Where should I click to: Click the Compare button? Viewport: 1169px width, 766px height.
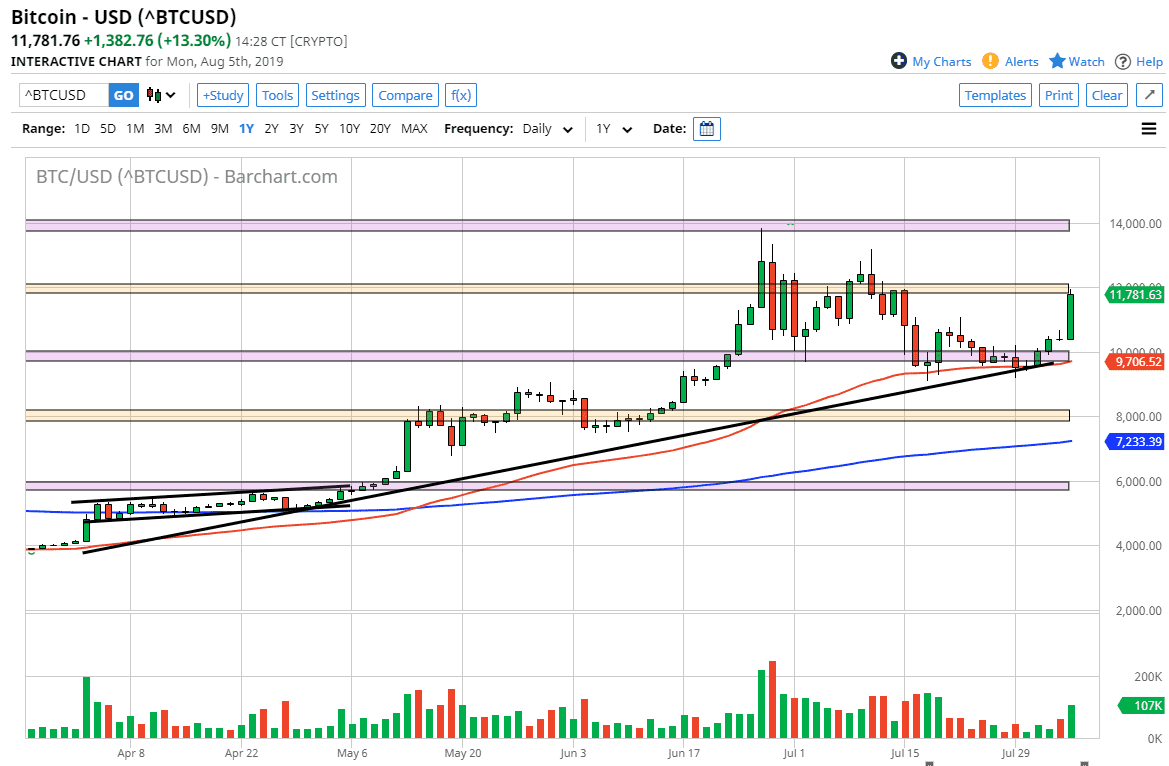point(405,95)
